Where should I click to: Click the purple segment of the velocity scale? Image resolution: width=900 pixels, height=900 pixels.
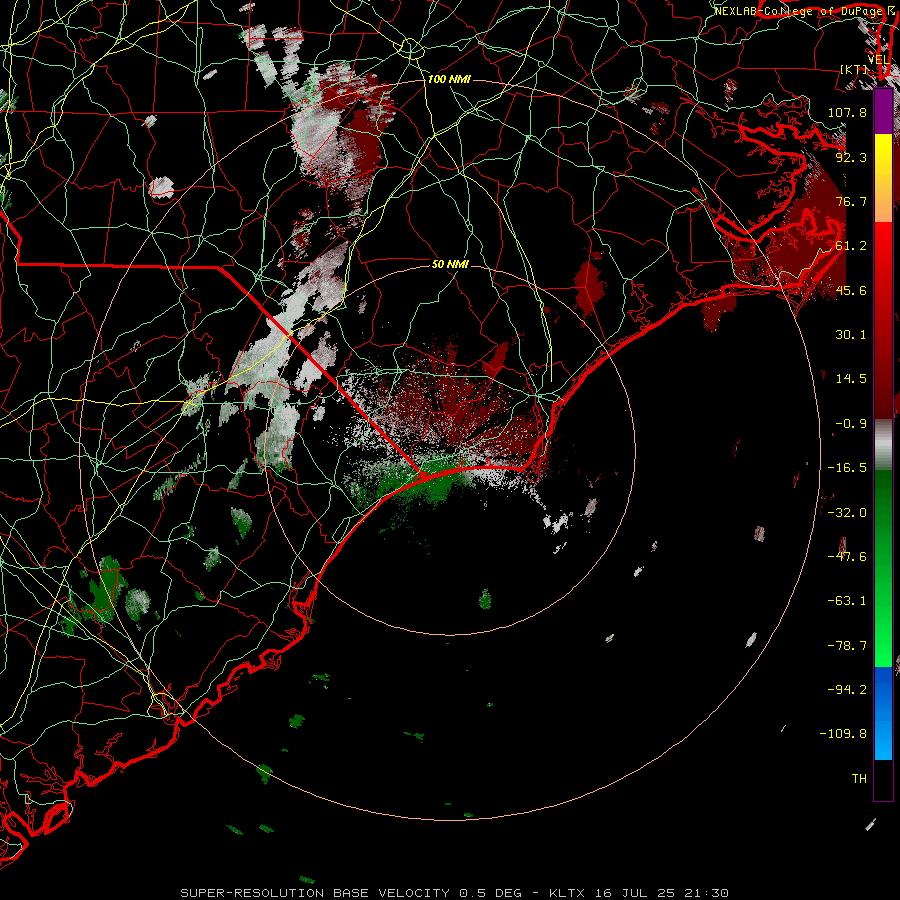[x=883, y=112]
